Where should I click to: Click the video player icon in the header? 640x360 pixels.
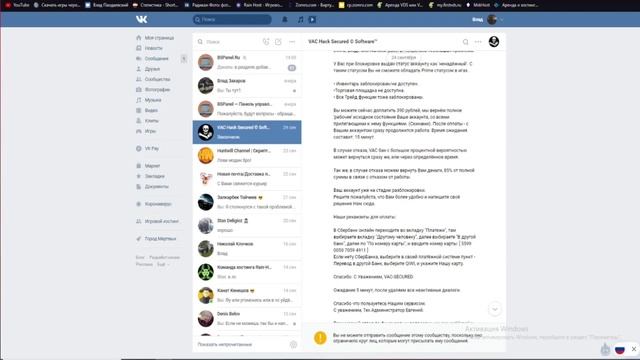312,19
